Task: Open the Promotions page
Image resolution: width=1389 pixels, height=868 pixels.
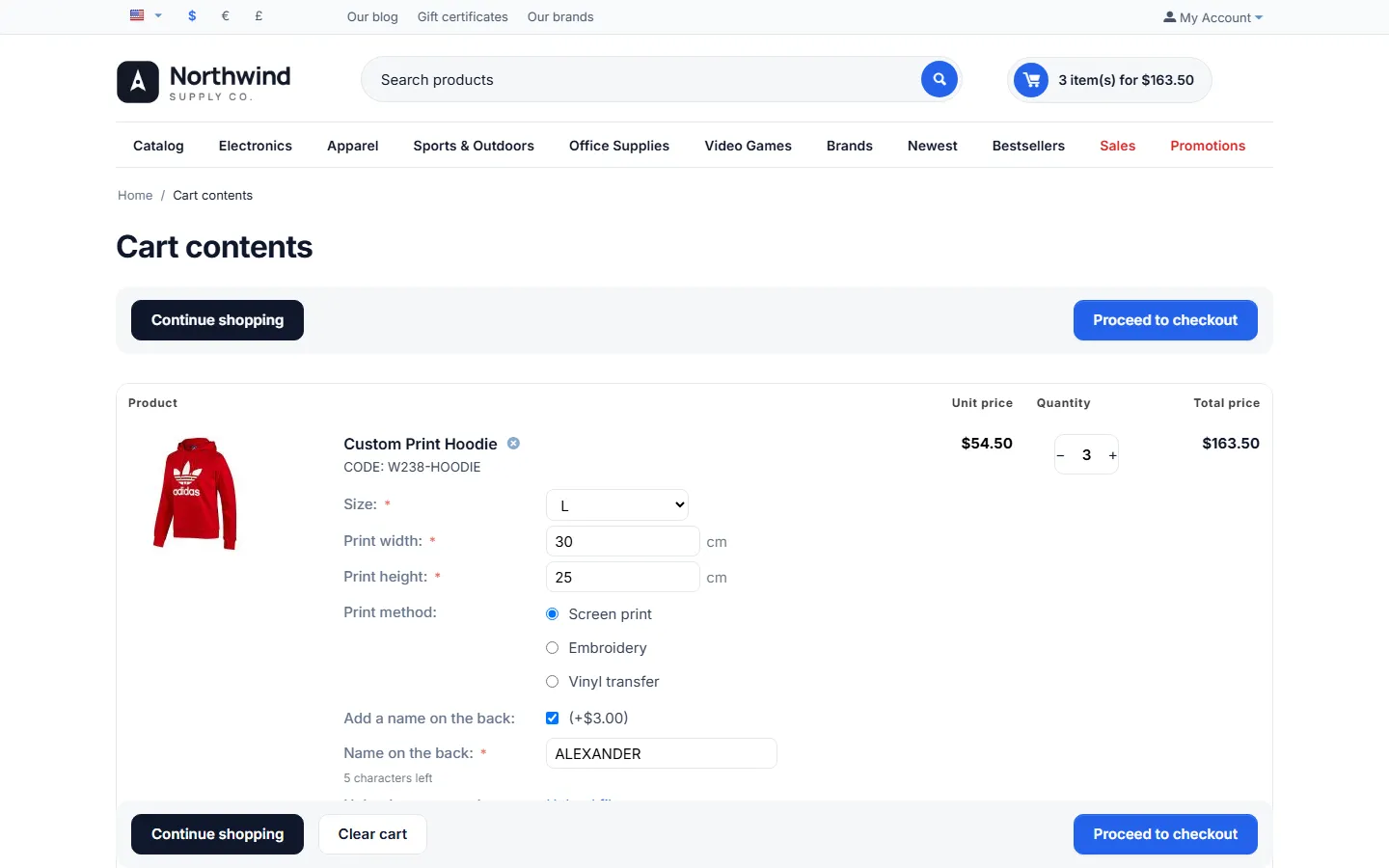Action: 1208,146
